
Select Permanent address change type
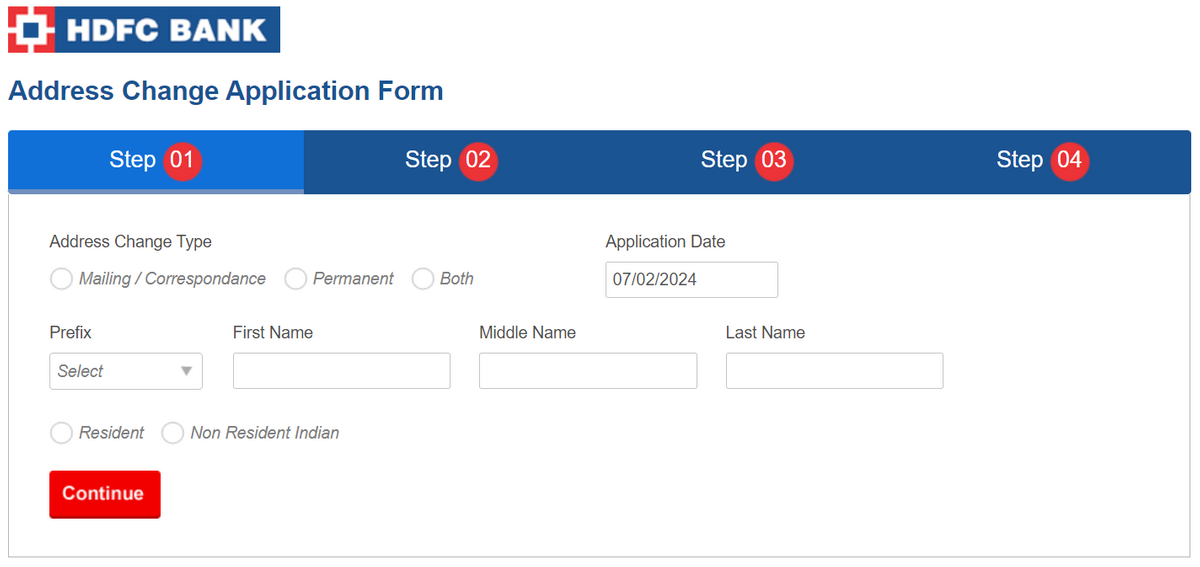click(295, 279)
